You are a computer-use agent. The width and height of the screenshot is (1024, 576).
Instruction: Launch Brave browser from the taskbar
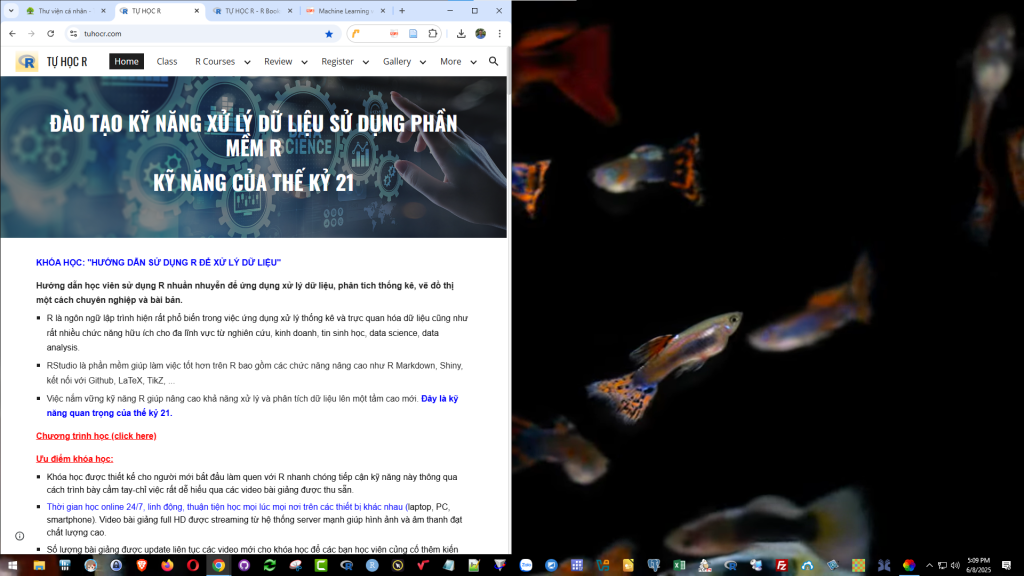[x=142, y=566]
